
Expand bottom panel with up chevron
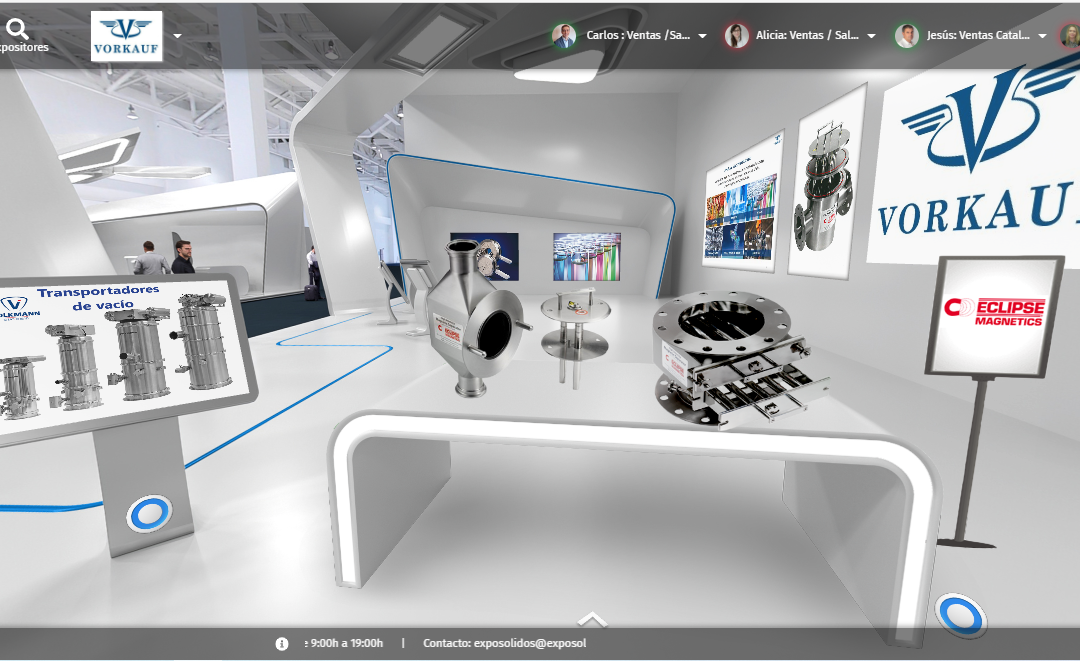(x=592, y=620)
